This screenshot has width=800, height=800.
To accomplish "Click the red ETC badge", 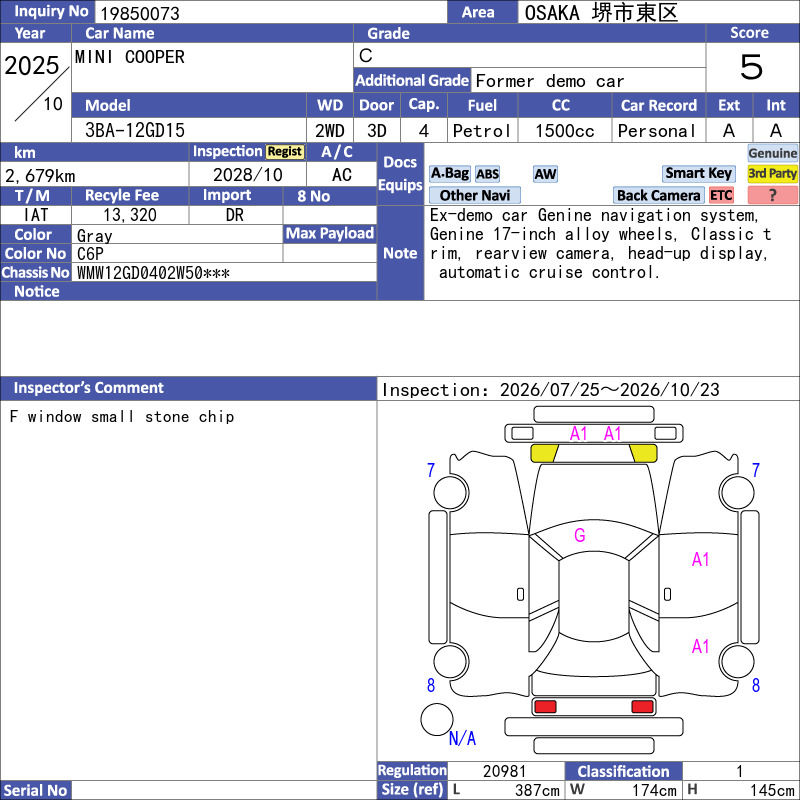I will (x=721, y=195).
